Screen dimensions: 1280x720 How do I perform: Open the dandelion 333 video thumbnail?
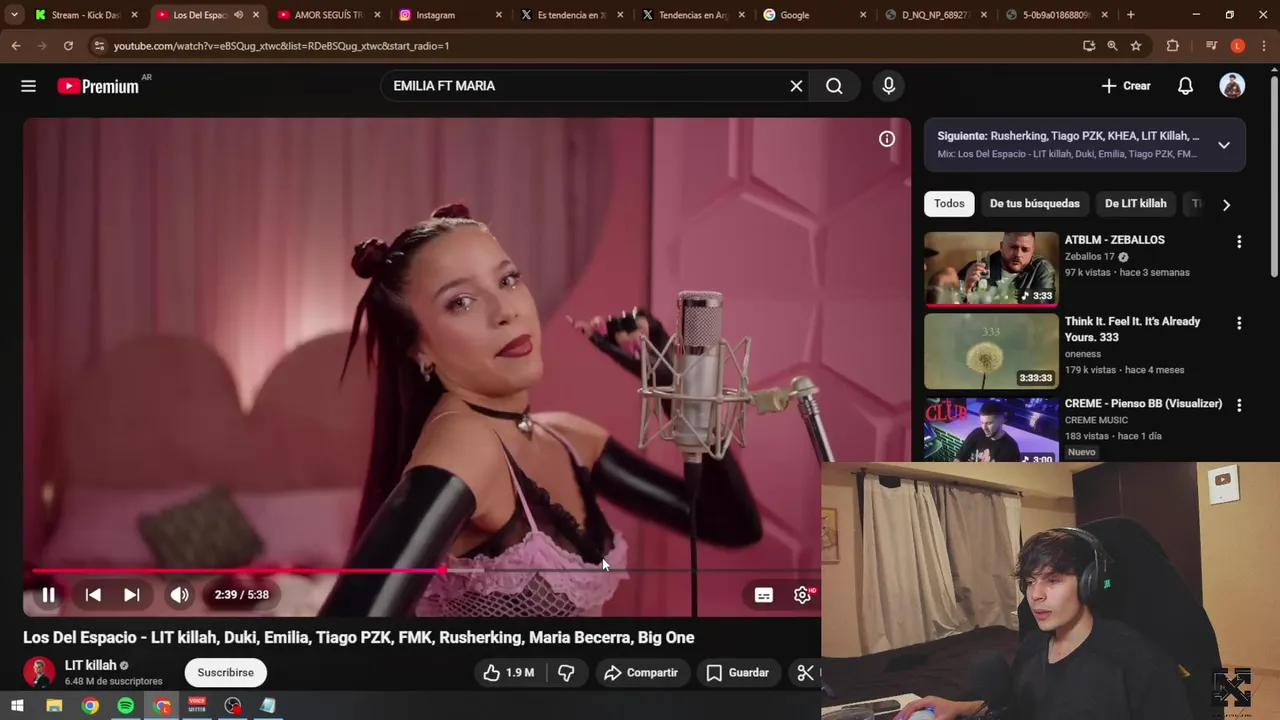coord(991,352)
